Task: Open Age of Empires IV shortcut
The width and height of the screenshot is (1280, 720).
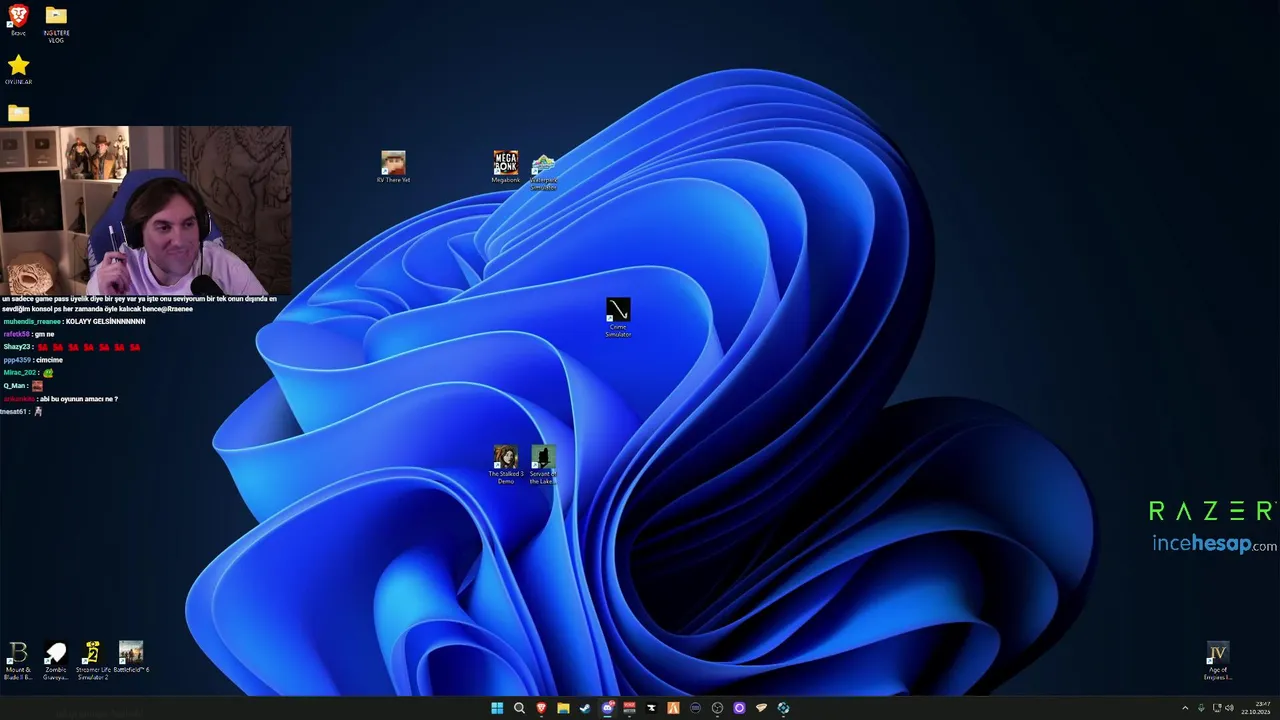Action: [x=1217, y=662]
